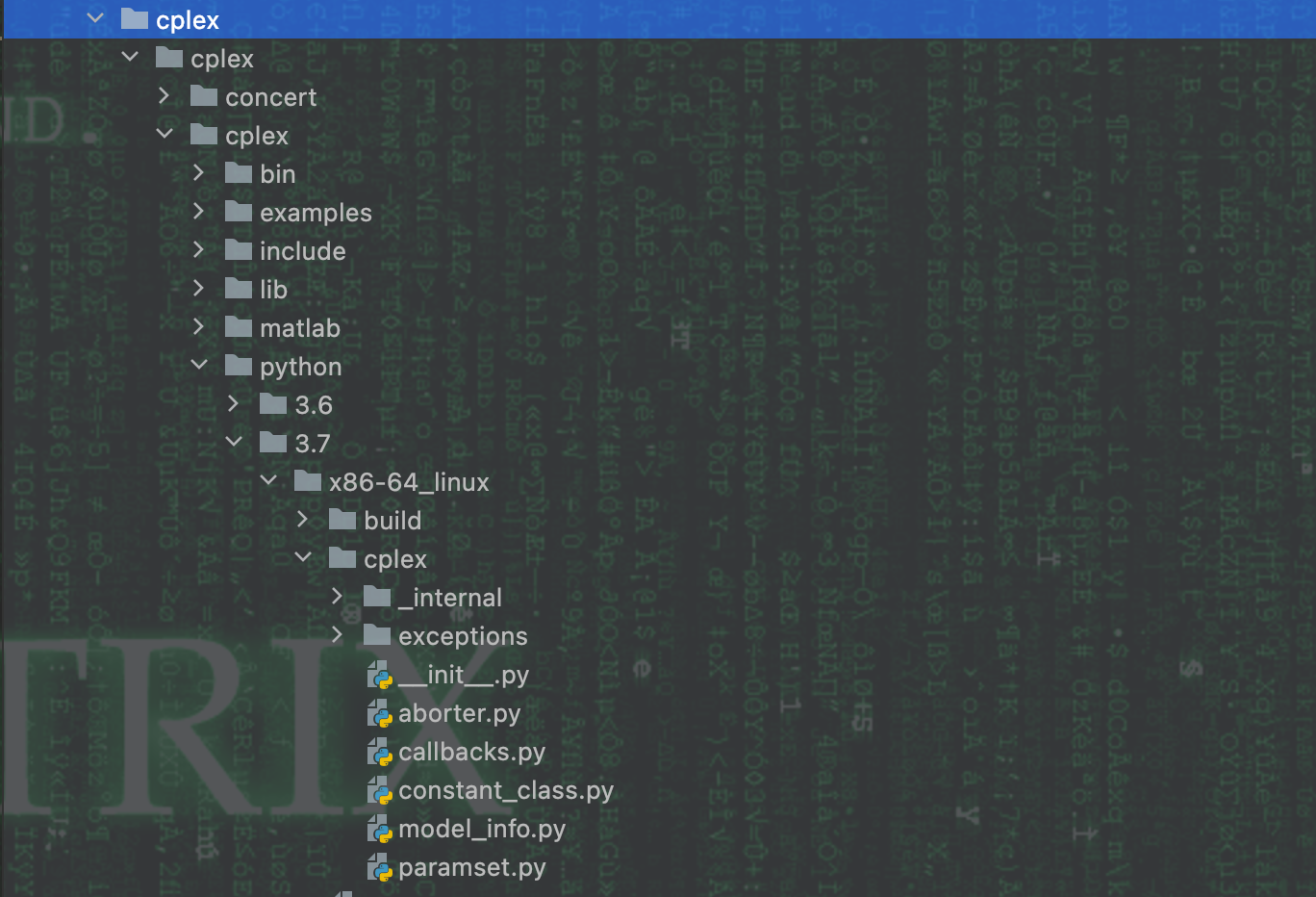
Task: Click the Python icon beside constant_class.py
Action: pos(381,790)
